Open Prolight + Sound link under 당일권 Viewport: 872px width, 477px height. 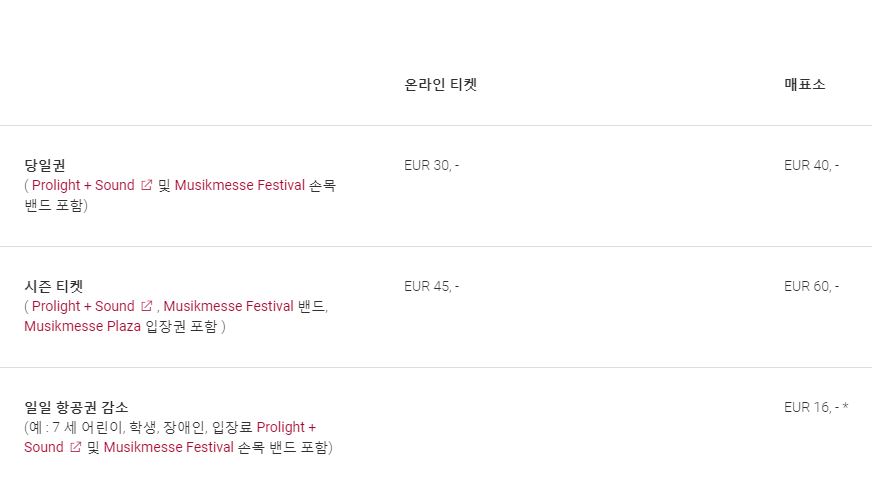[83, 185]
